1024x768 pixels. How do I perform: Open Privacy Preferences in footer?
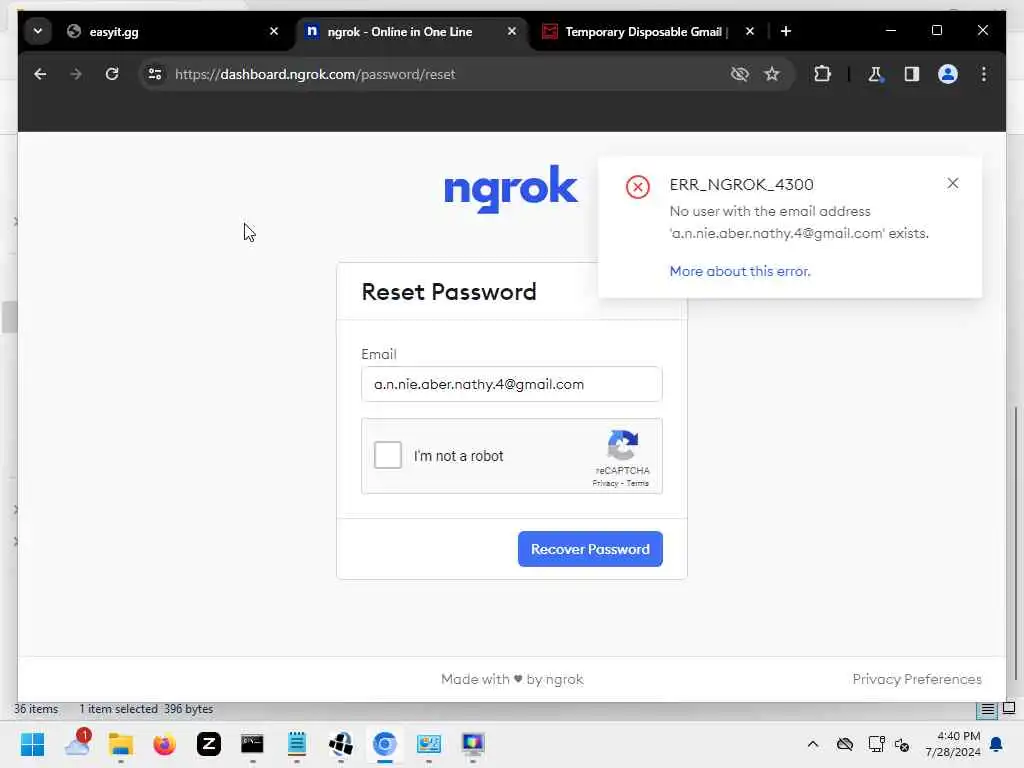[x=917, y=679]
